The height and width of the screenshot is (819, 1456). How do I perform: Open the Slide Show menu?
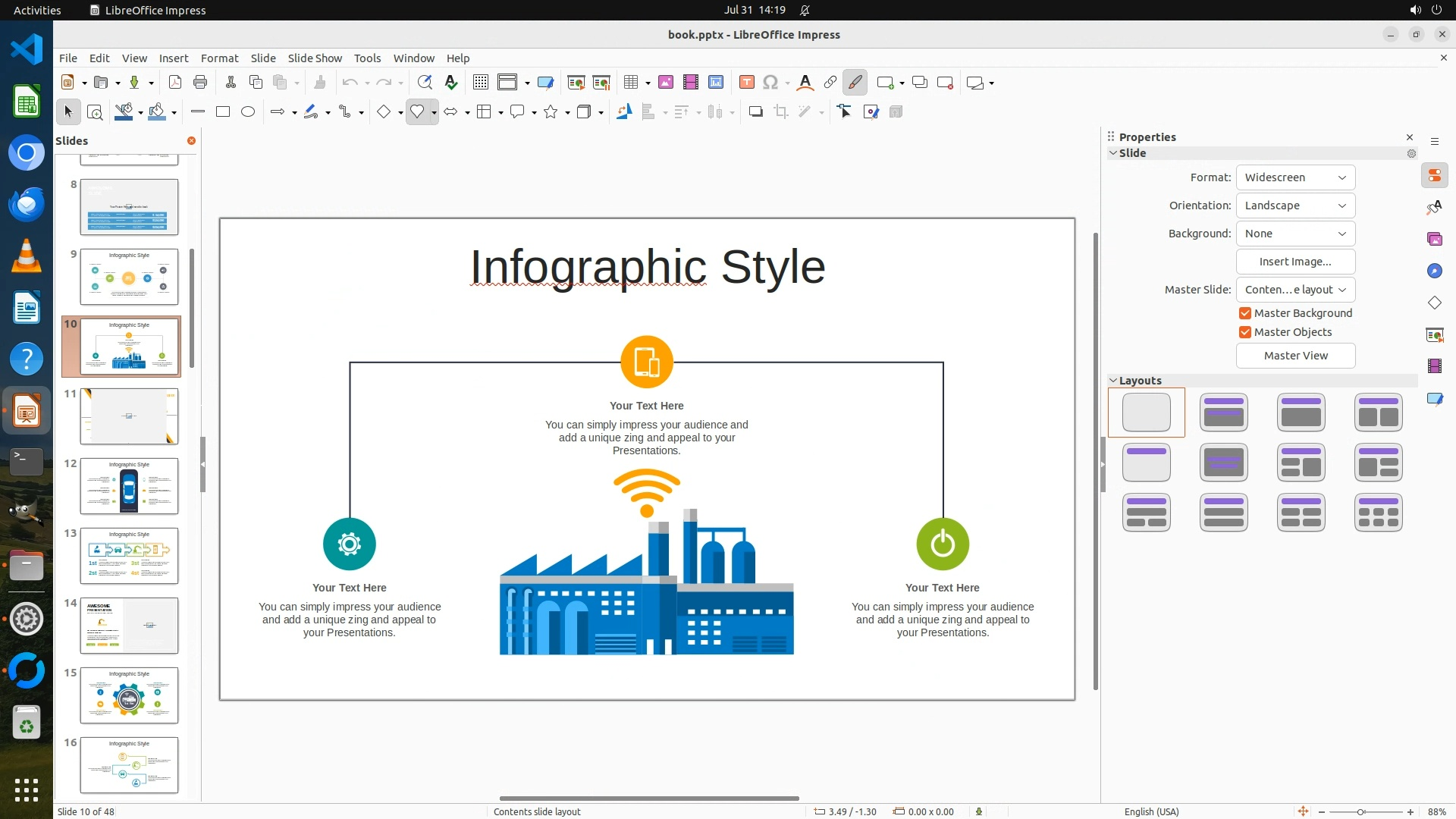click(x=315, y=58)
